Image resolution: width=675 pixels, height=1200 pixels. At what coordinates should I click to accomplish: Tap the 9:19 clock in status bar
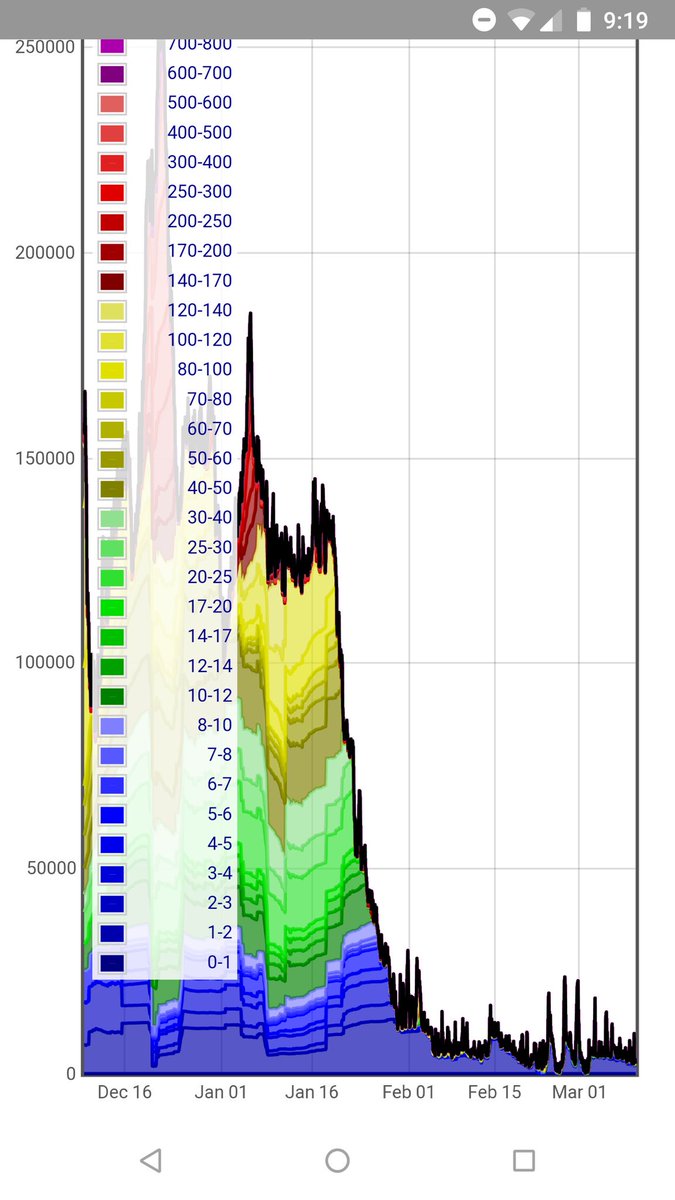[627, 20]
